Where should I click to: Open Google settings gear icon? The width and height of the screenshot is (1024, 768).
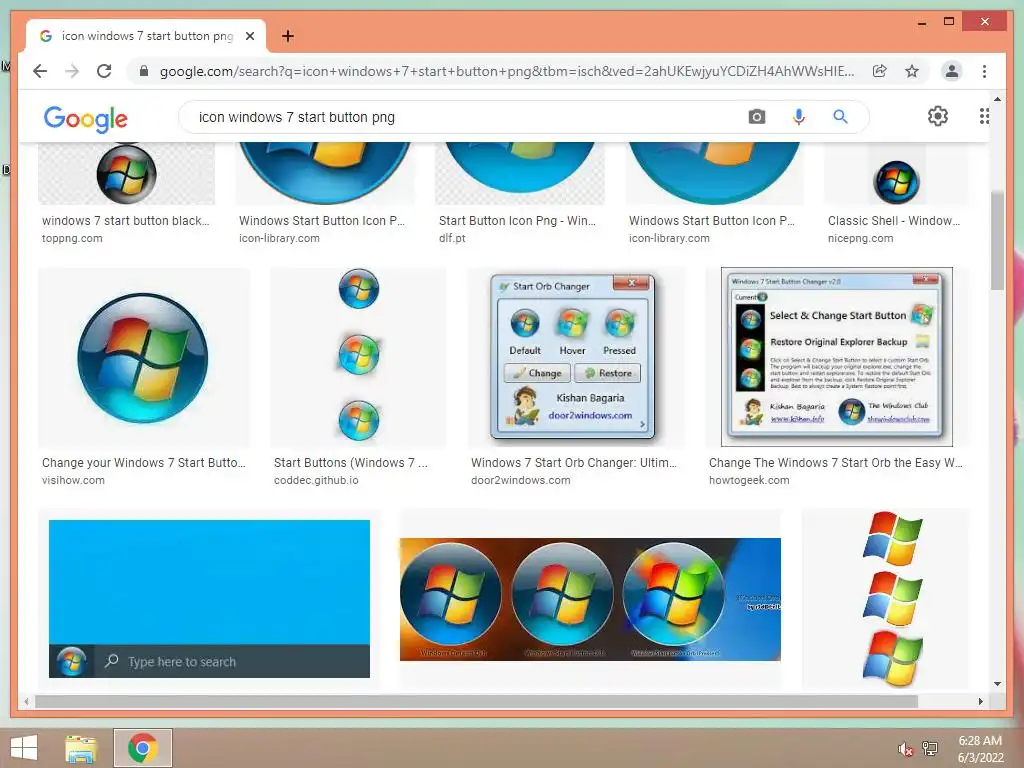point(938,116)
